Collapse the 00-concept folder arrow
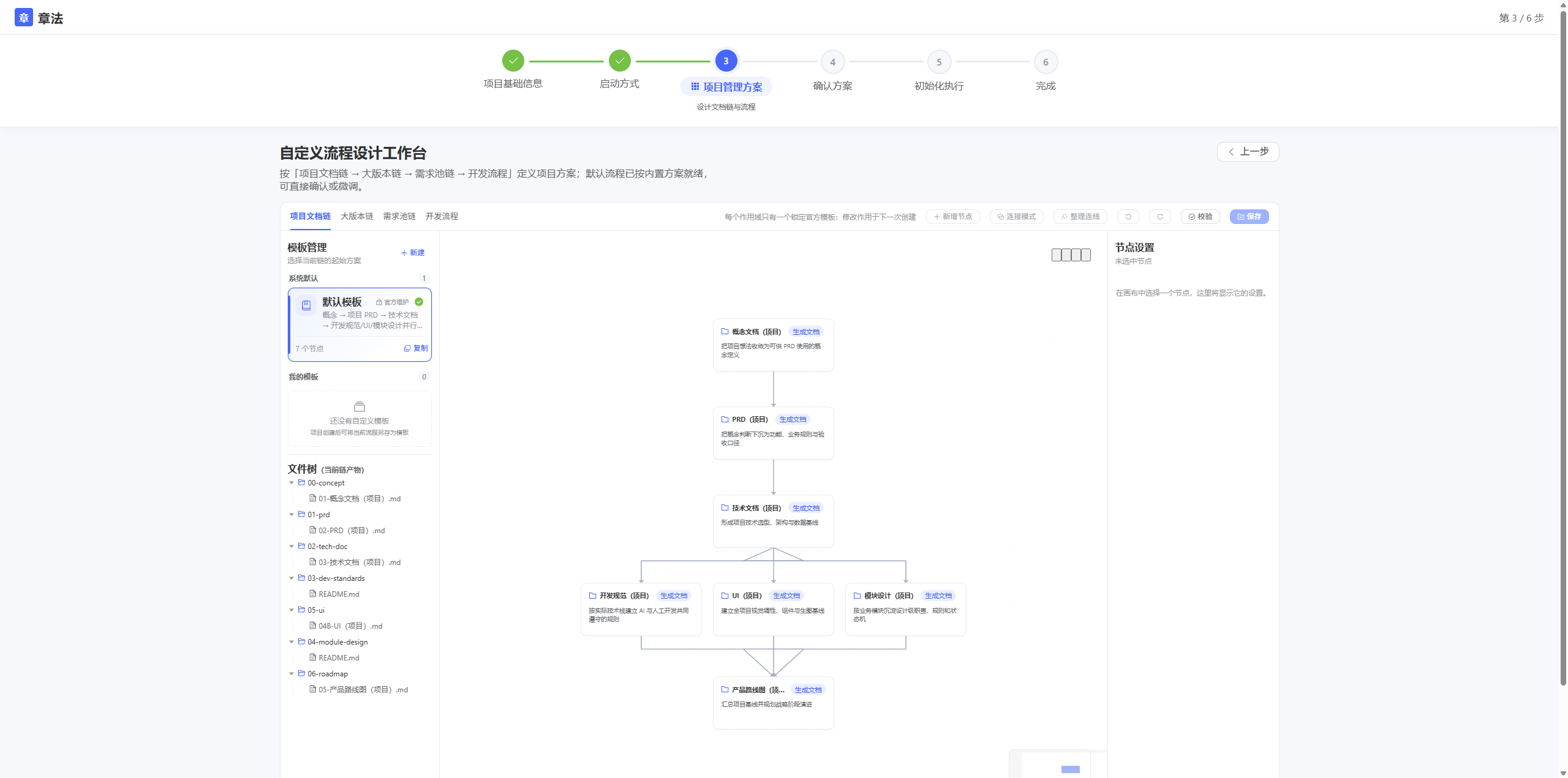 [292, 483]
